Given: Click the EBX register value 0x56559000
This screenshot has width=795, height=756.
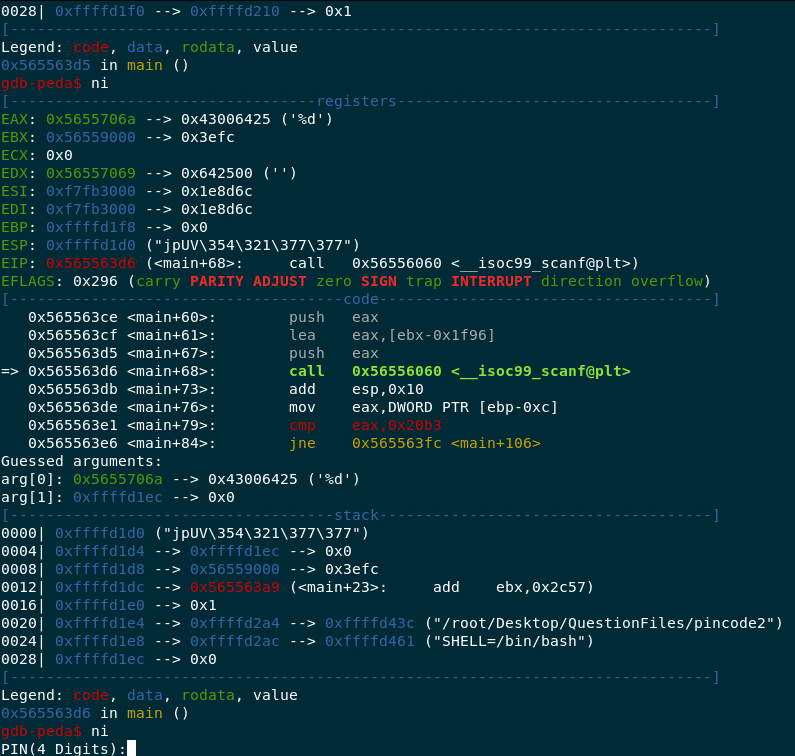Looking at the screenshot, I should (x=91, y=137).
